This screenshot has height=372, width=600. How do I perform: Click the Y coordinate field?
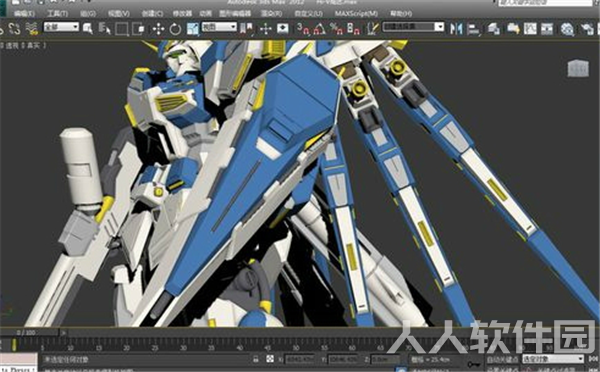(343, 359)
